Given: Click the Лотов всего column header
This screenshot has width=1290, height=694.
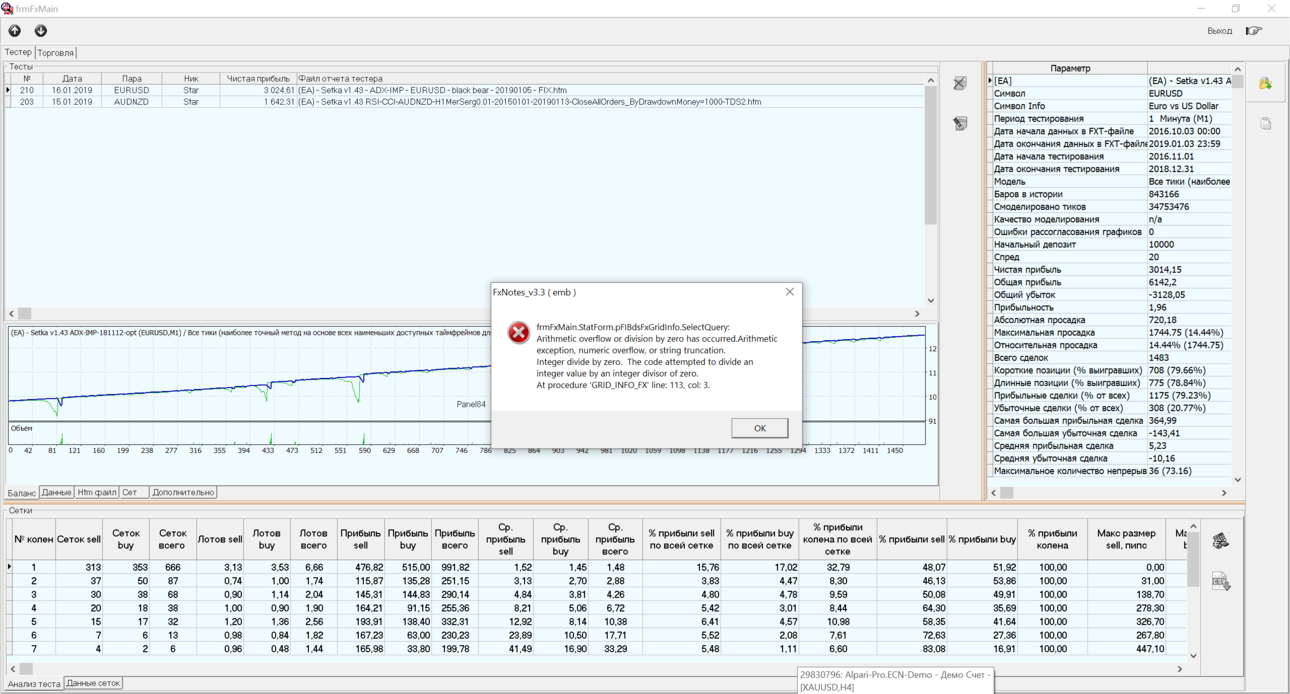Looking at the screenshot, I should 313,539.
